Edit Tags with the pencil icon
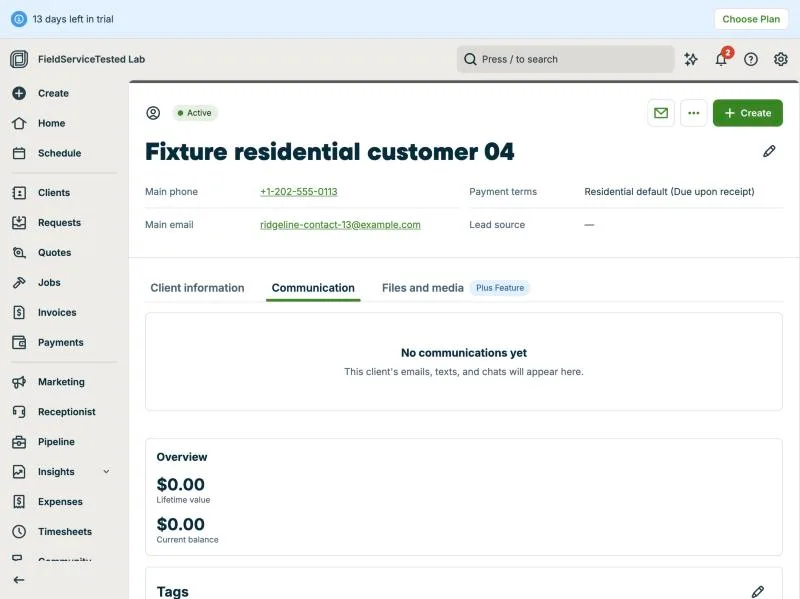The height and width of the screenshot is (599, 800). (758, 591)
